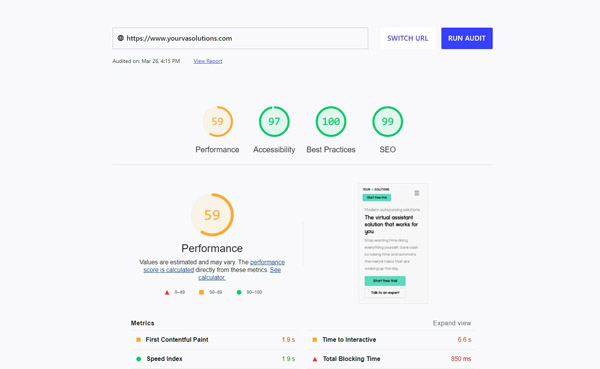Toggle Expand view in Metrics section
Viewport: 600px width, 369px height.
pos(452,323)
